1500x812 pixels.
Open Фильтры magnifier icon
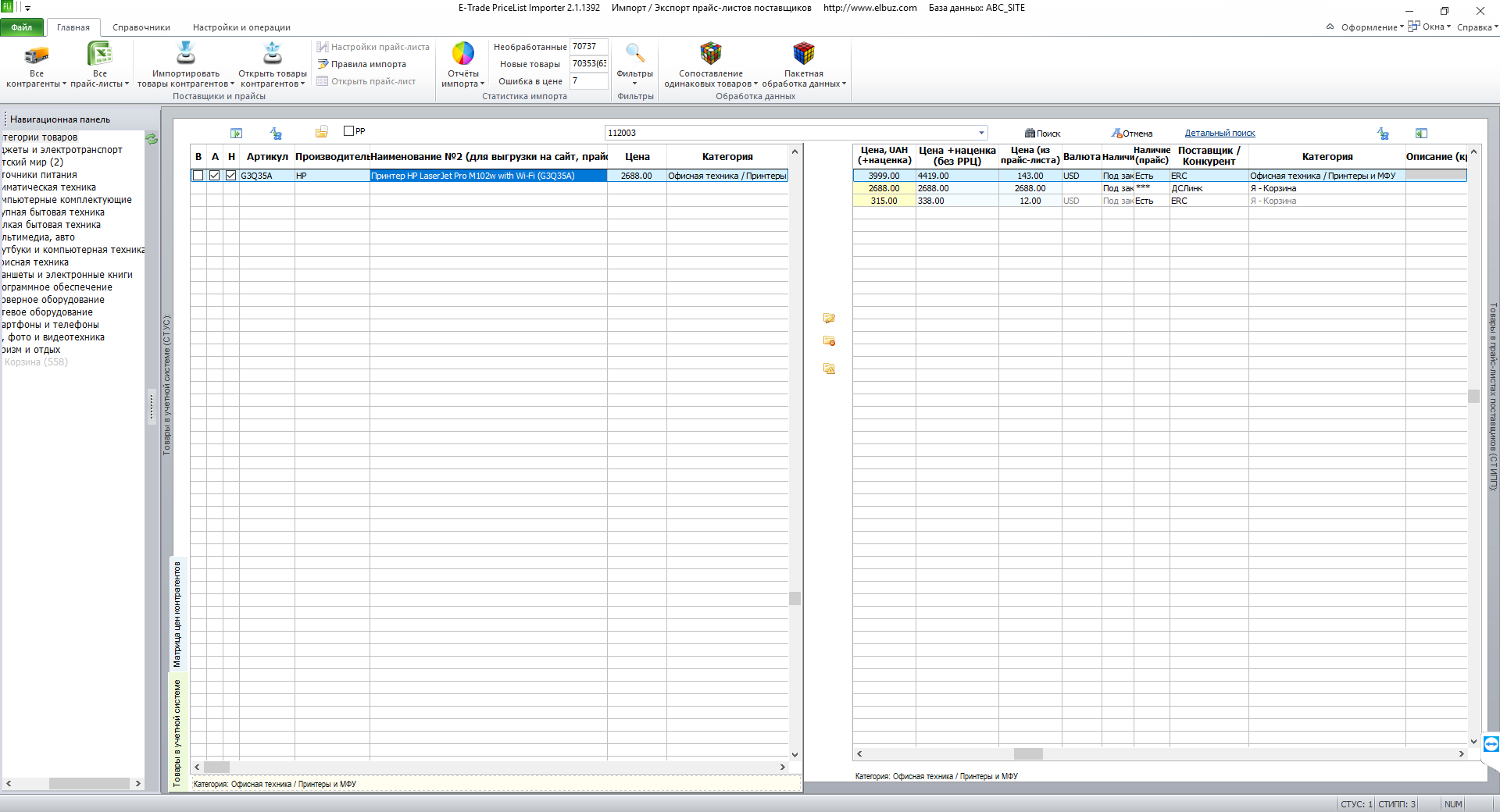coord(634,53)
